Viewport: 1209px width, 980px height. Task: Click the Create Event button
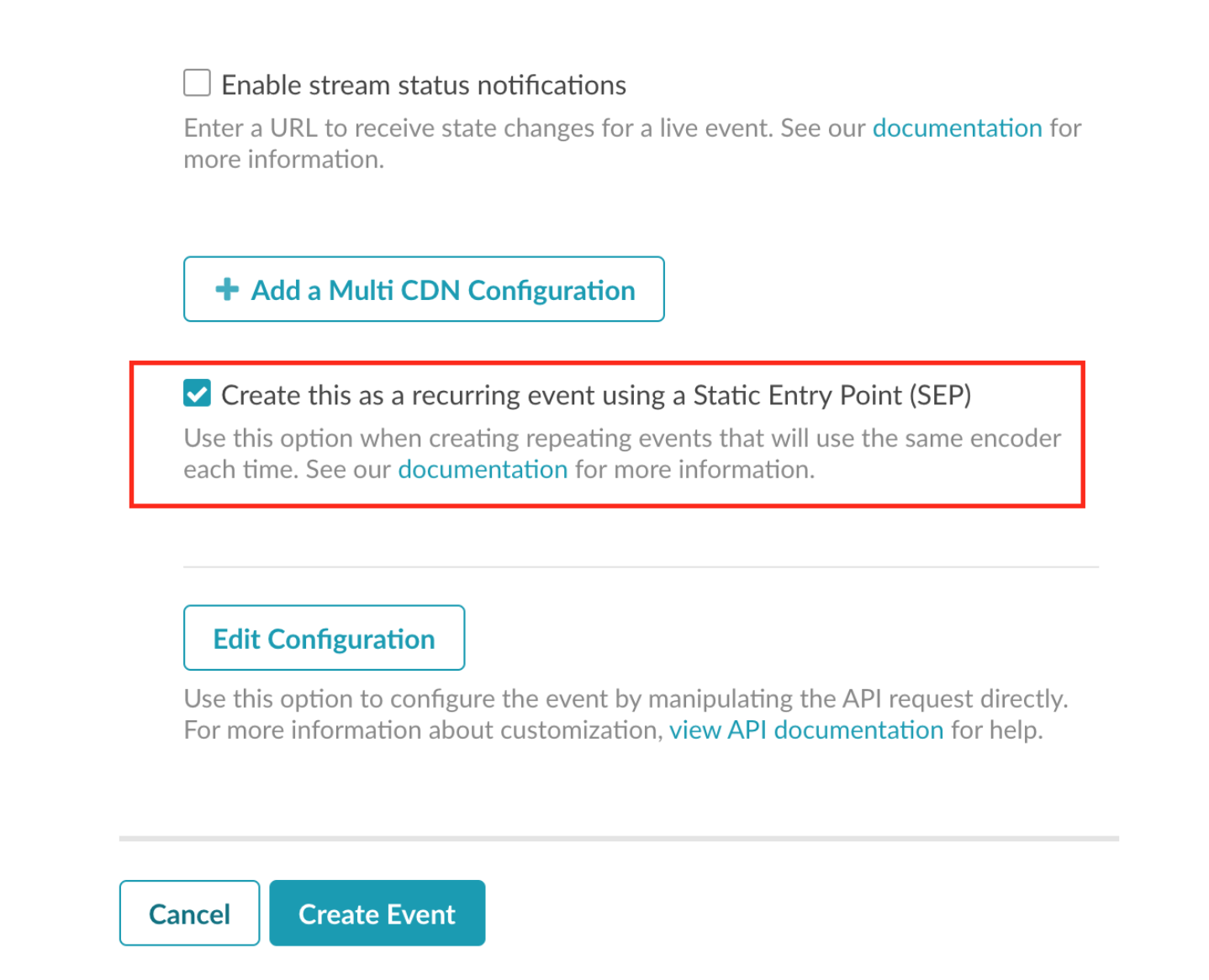tap(377, 913)
